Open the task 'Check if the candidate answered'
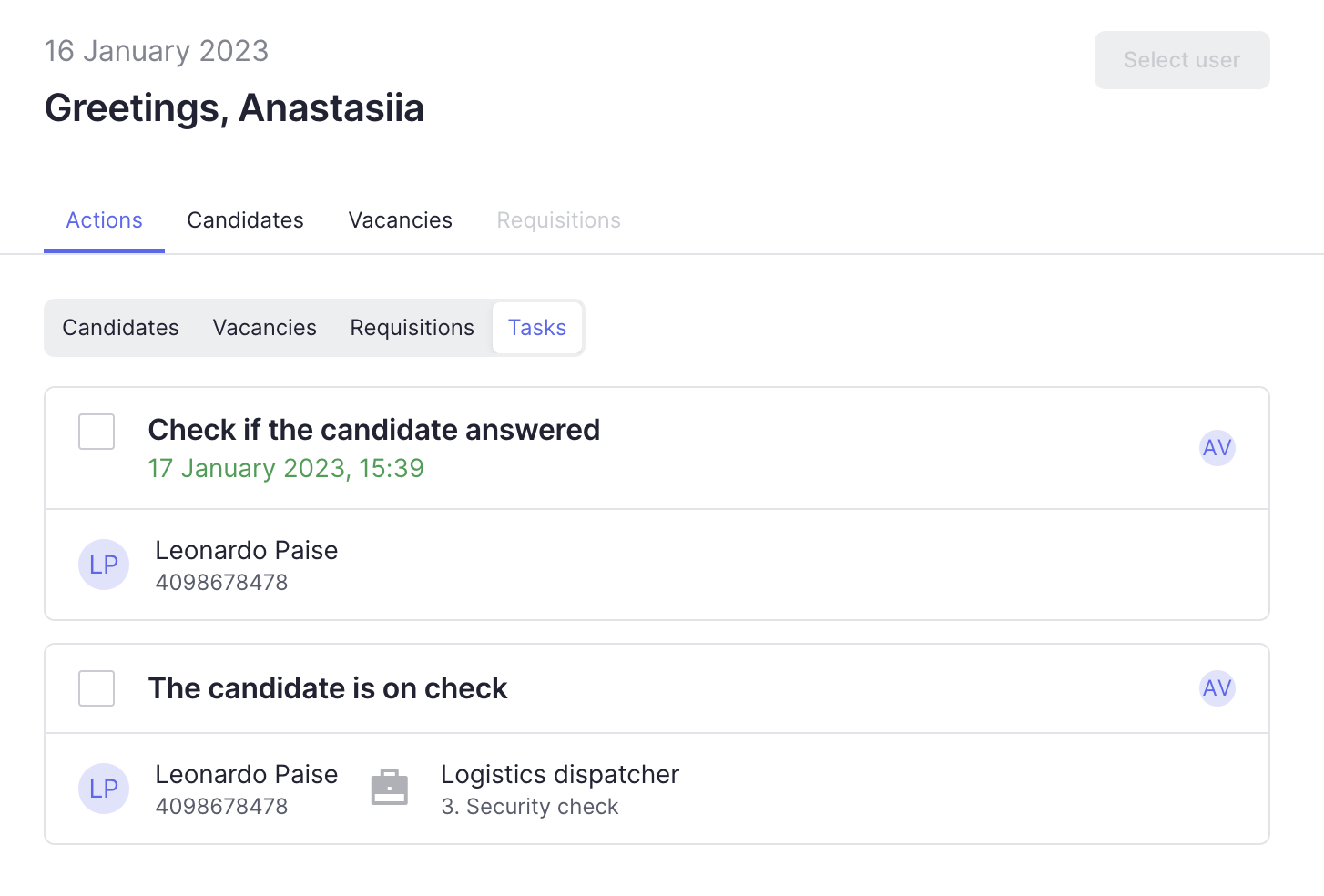Viewport: 1324px width, 896px height. pos(374,430)
